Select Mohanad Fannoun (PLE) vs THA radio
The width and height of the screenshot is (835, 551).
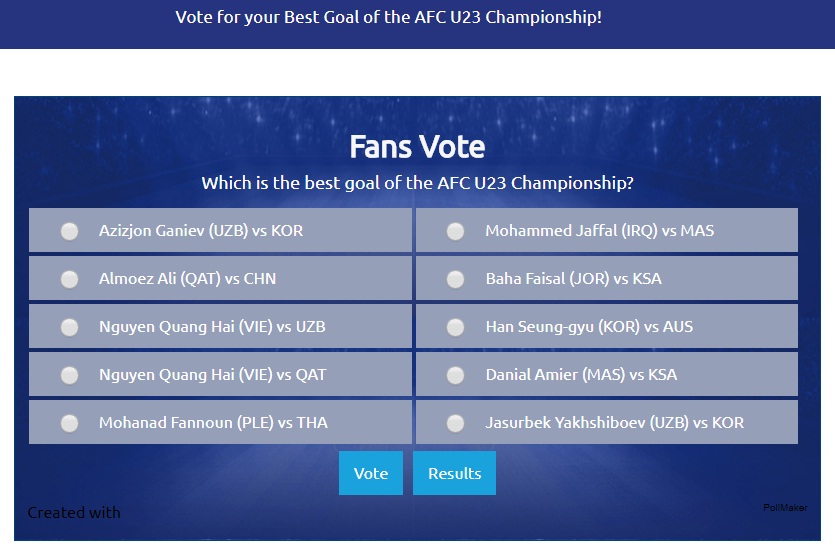click(69, 423)
